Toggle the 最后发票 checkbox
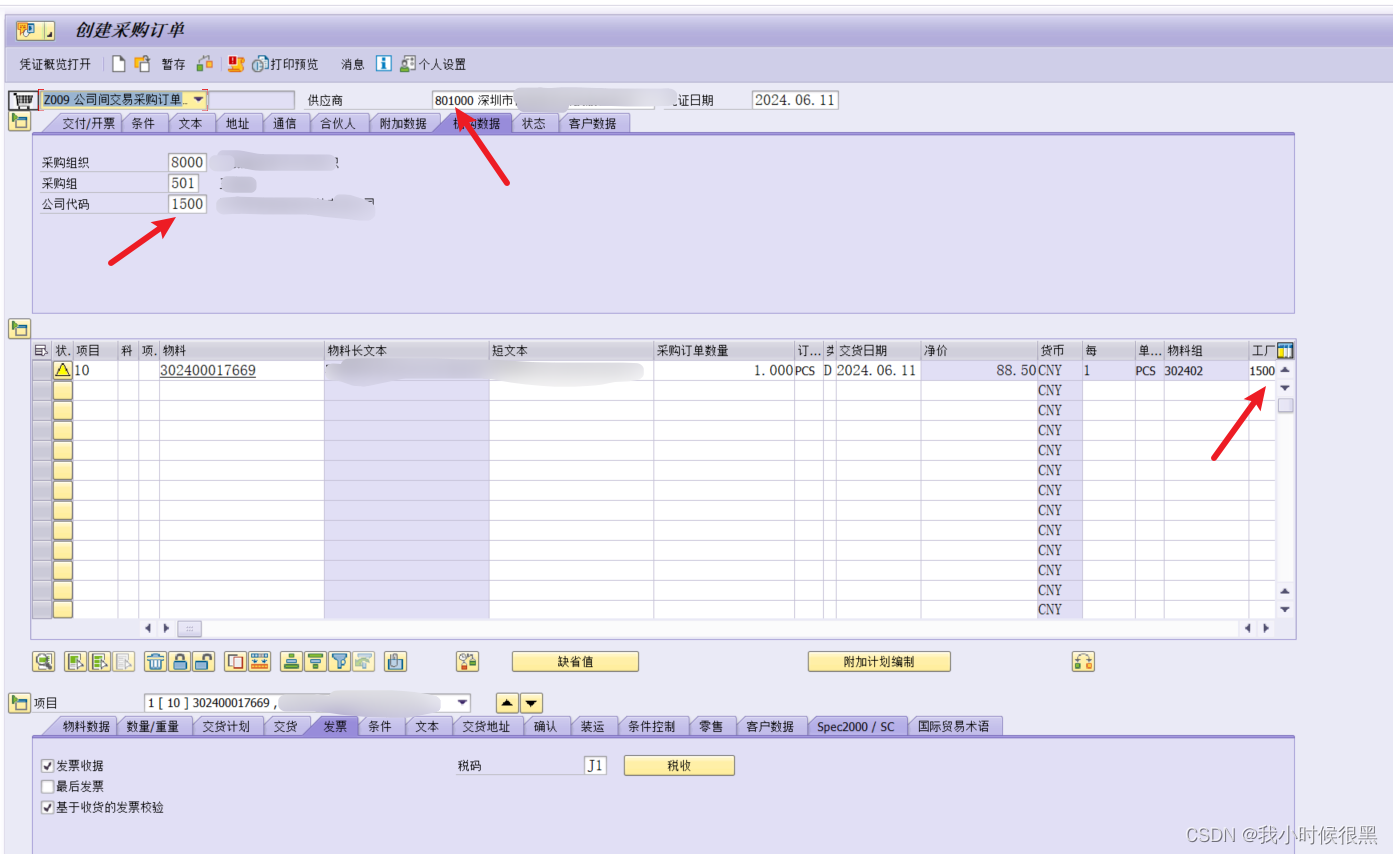The image size is (1393, 854). click(47, 786)
